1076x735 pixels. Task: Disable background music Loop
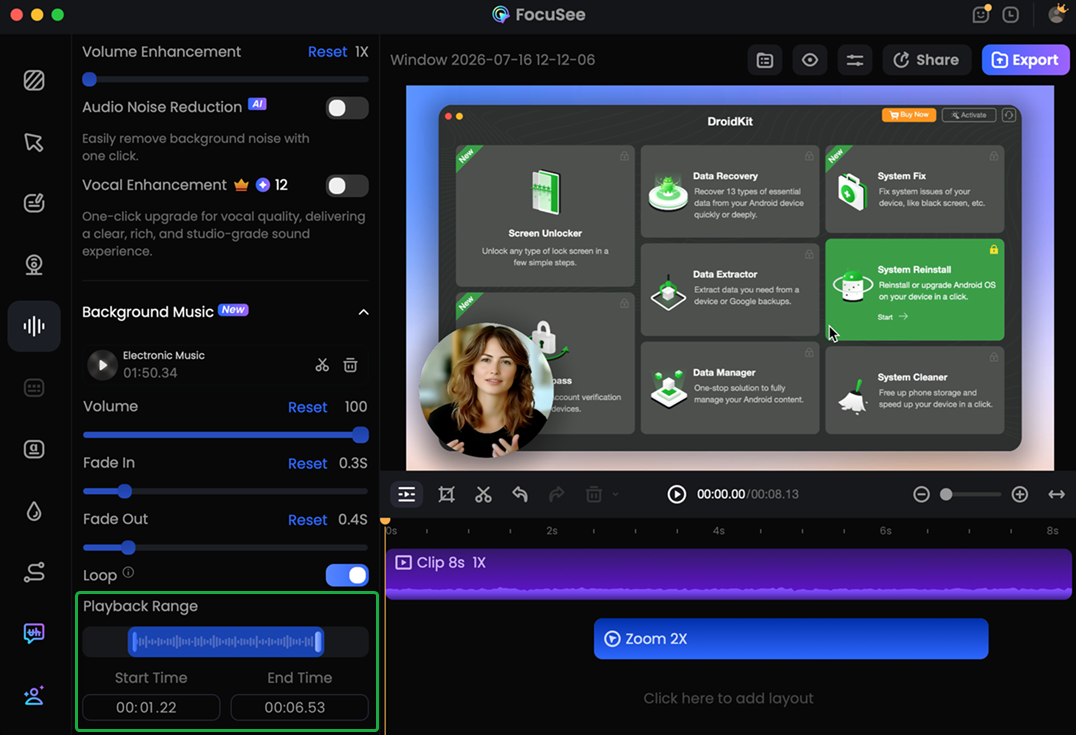(347, 575)
